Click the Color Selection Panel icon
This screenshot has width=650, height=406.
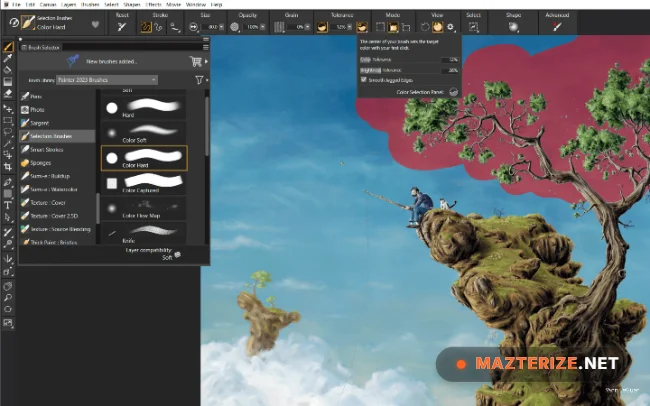(x=454, y=92)
